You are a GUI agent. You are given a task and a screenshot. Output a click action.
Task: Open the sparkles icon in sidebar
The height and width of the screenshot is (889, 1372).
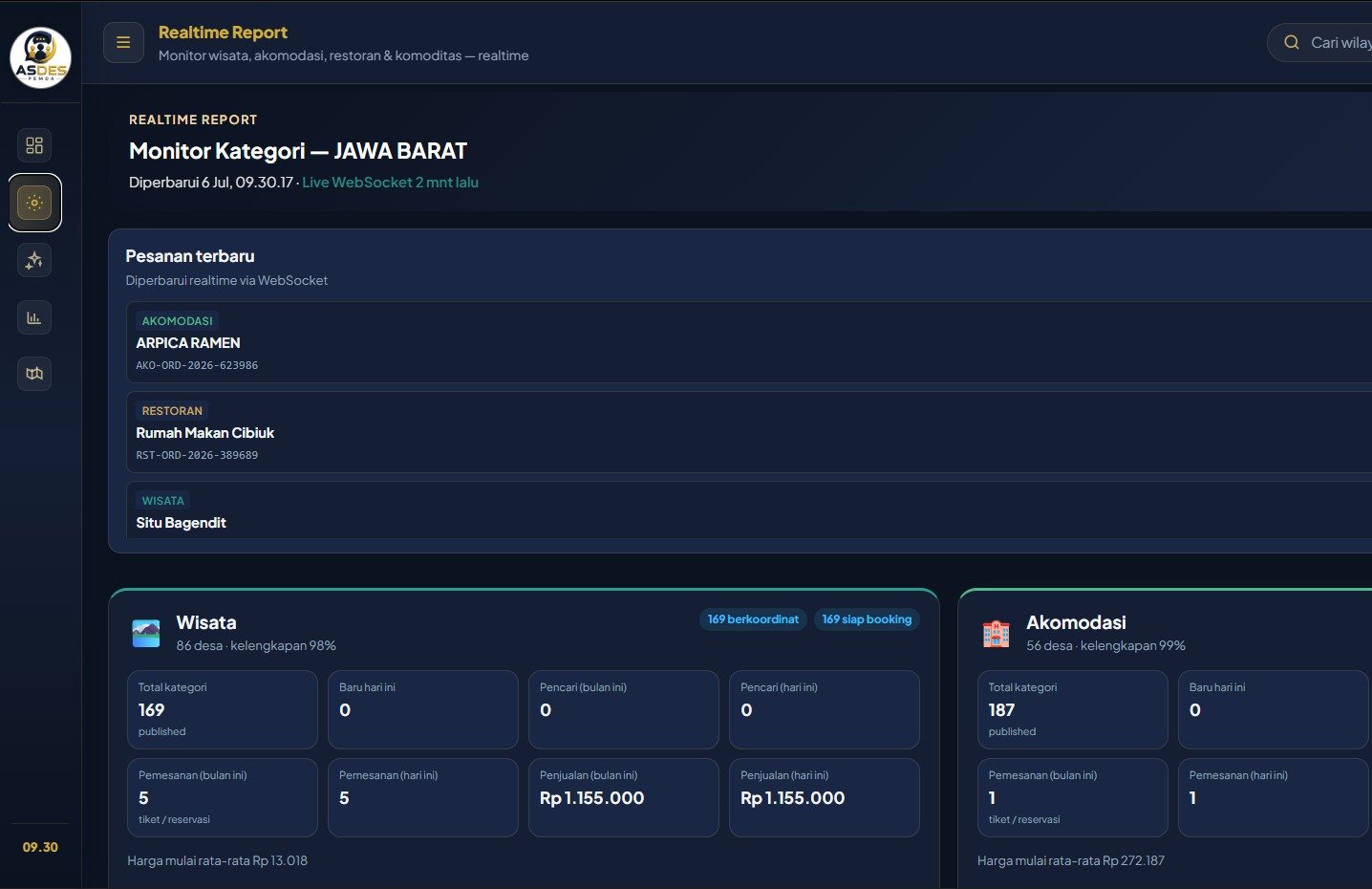point(34,260)
